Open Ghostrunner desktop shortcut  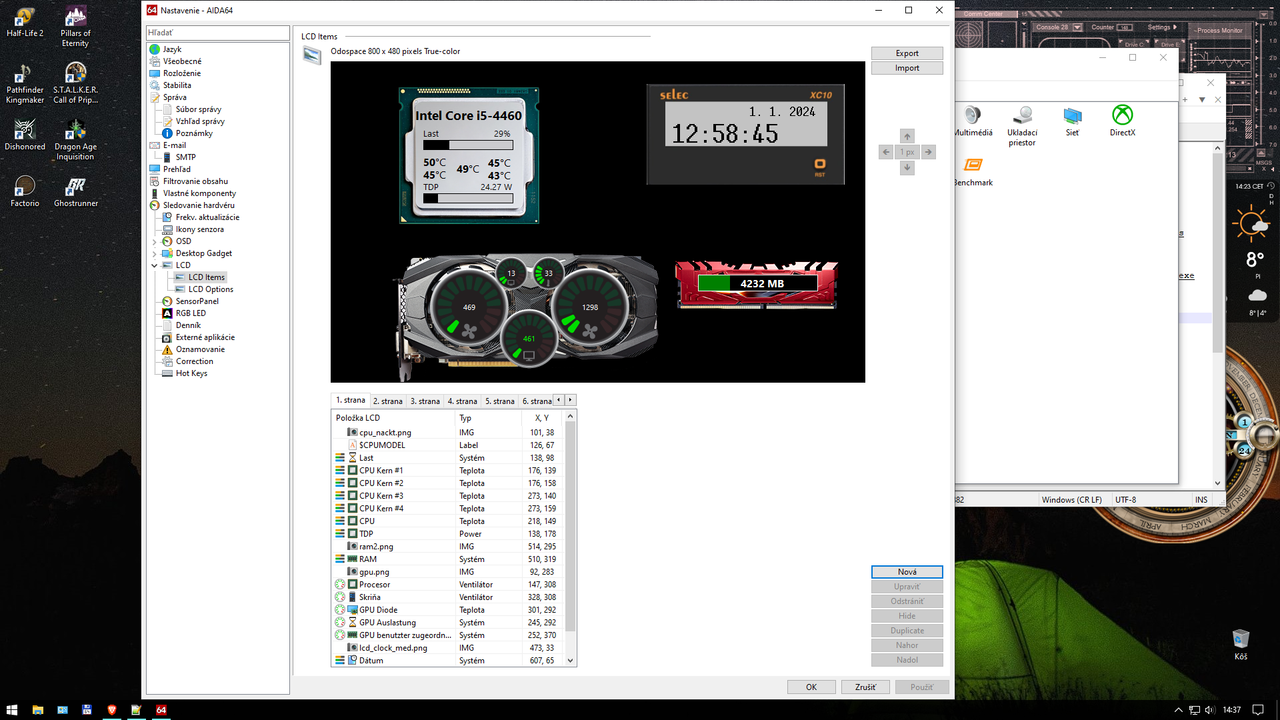[x=75, y=192]
